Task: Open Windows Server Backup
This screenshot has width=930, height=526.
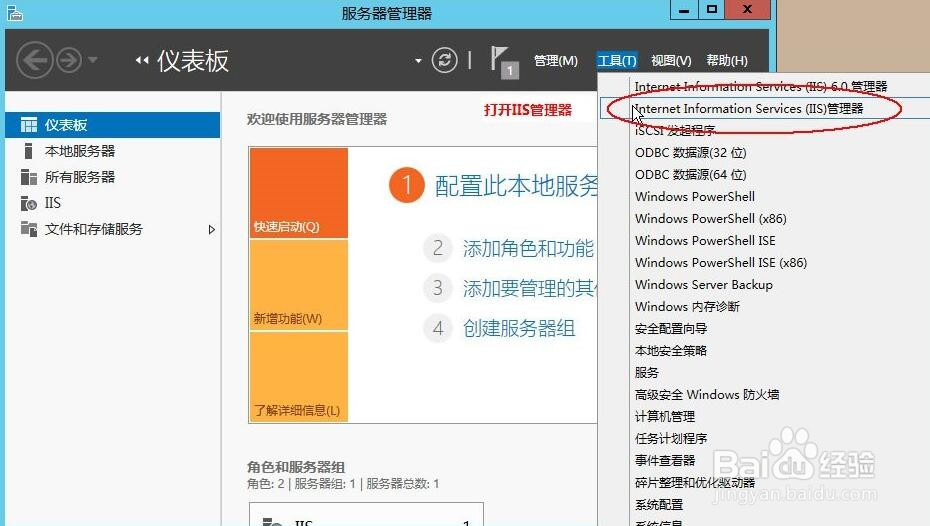Action: coord(703,285)
